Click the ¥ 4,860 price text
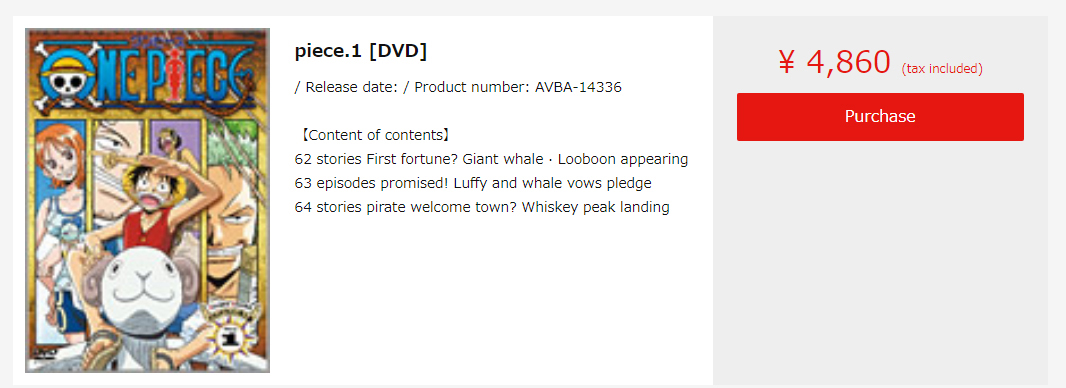This screenshot has height=388, width=1066. coord(834,63)
